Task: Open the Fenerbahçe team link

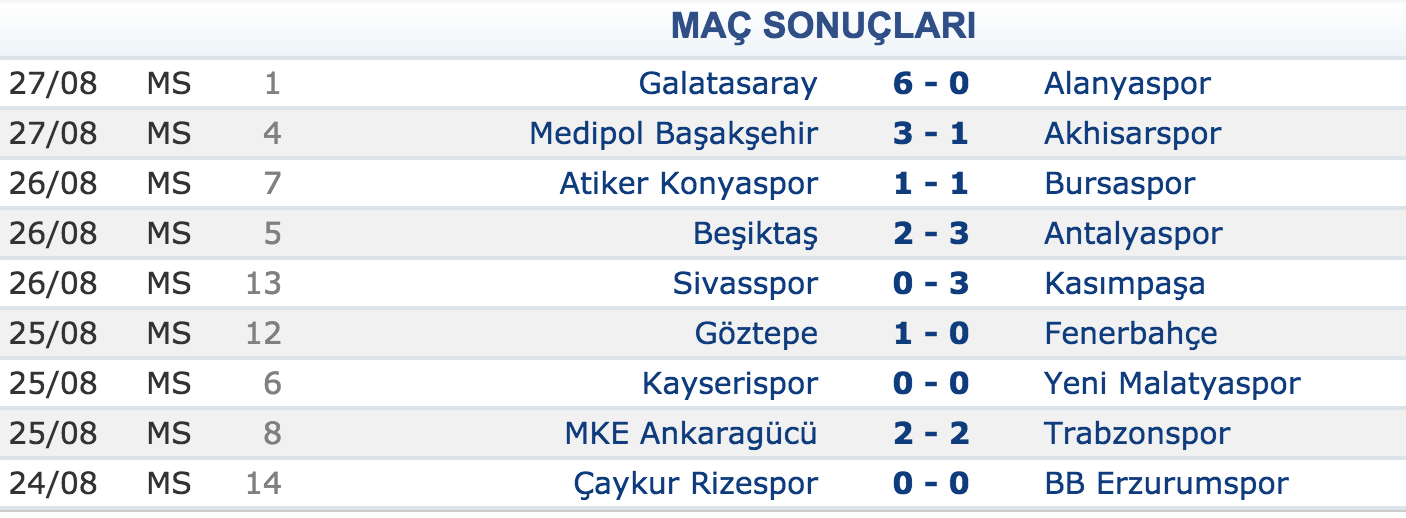Action: [1131, 334]
